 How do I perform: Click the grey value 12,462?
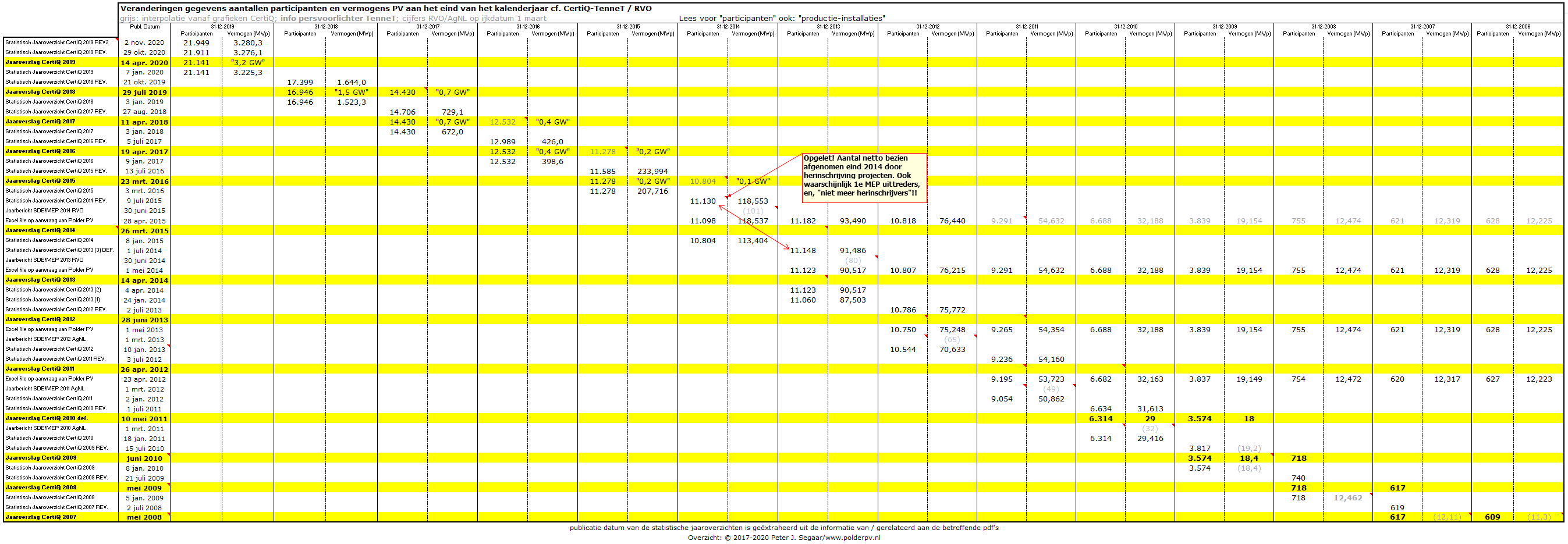click(x=1348, y=498)
